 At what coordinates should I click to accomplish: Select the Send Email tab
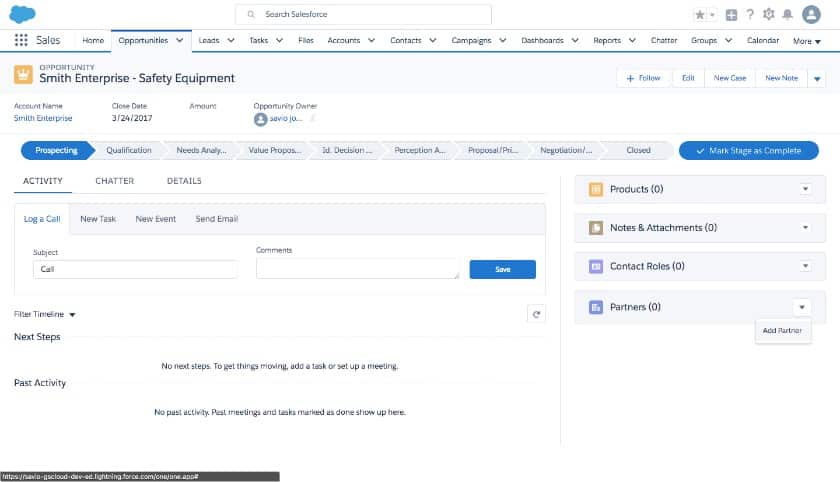pos(216,219)
